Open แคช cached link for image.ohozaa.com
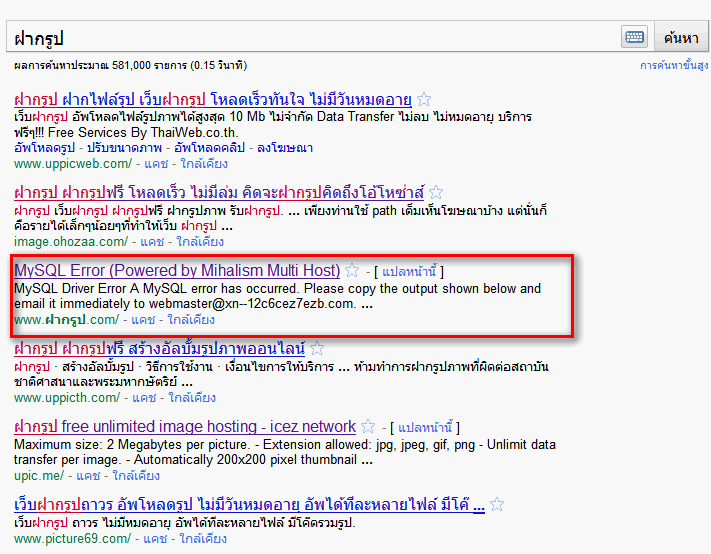The width and height of the screenshot is (711, 554). coord(152,242)
